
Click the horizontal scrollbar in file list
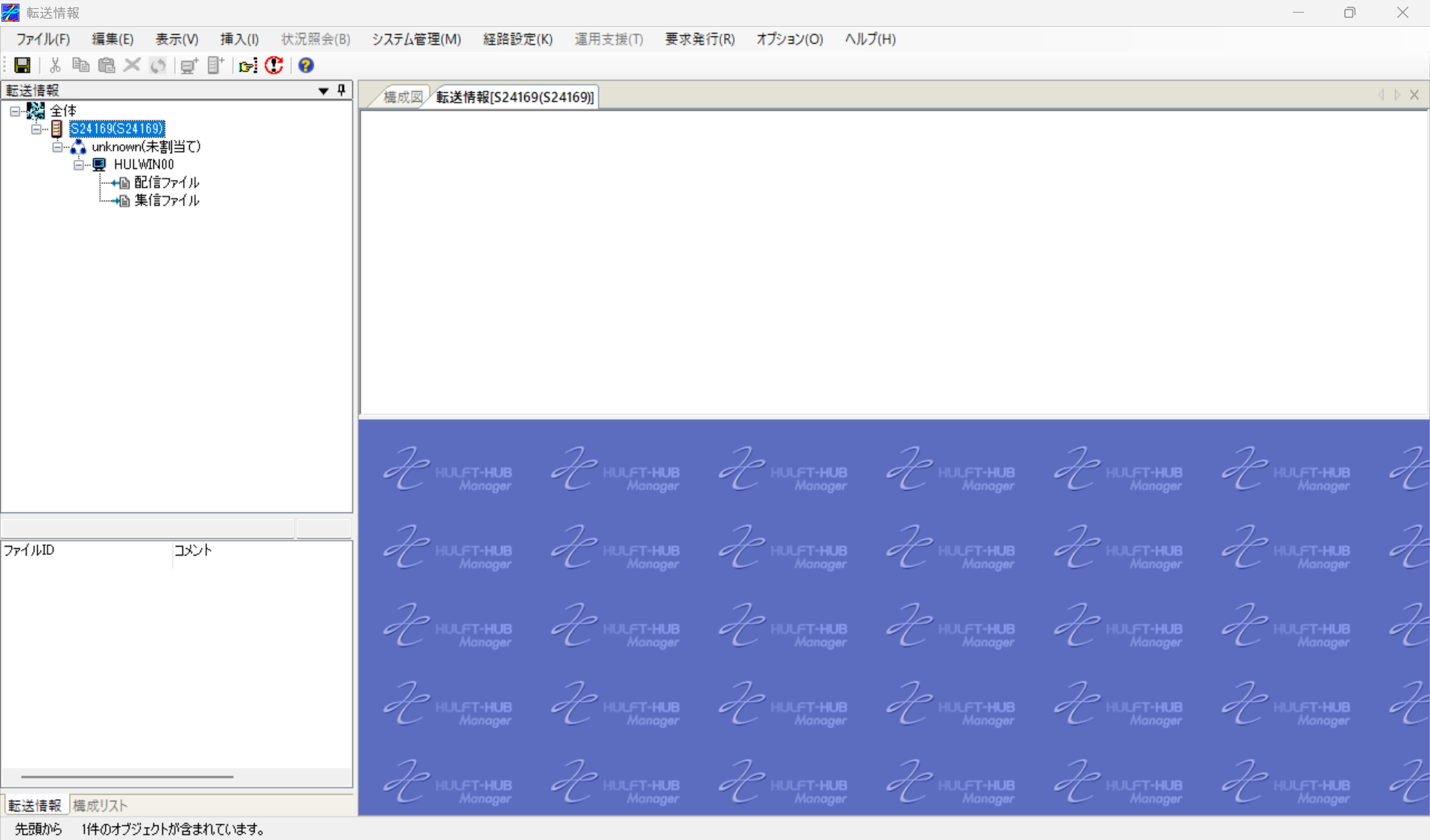127,777
